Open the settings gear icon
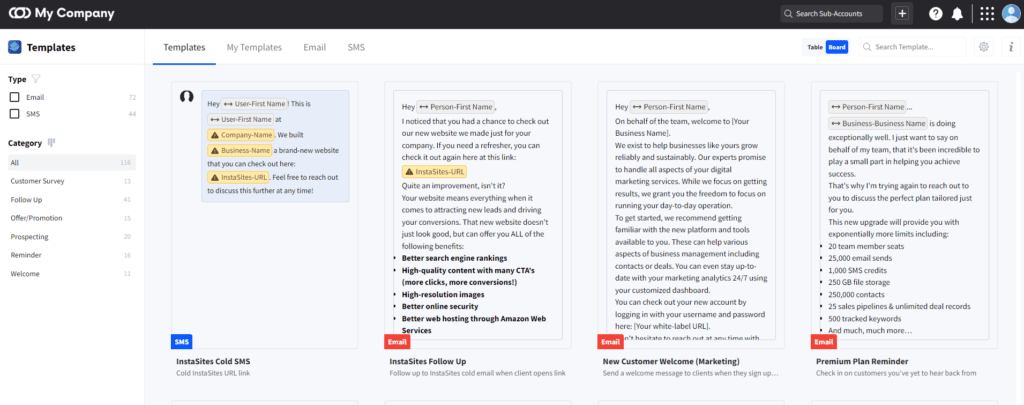Image resolution: width=1024 pixels, height=405 pixels. [x=984, y=47]
